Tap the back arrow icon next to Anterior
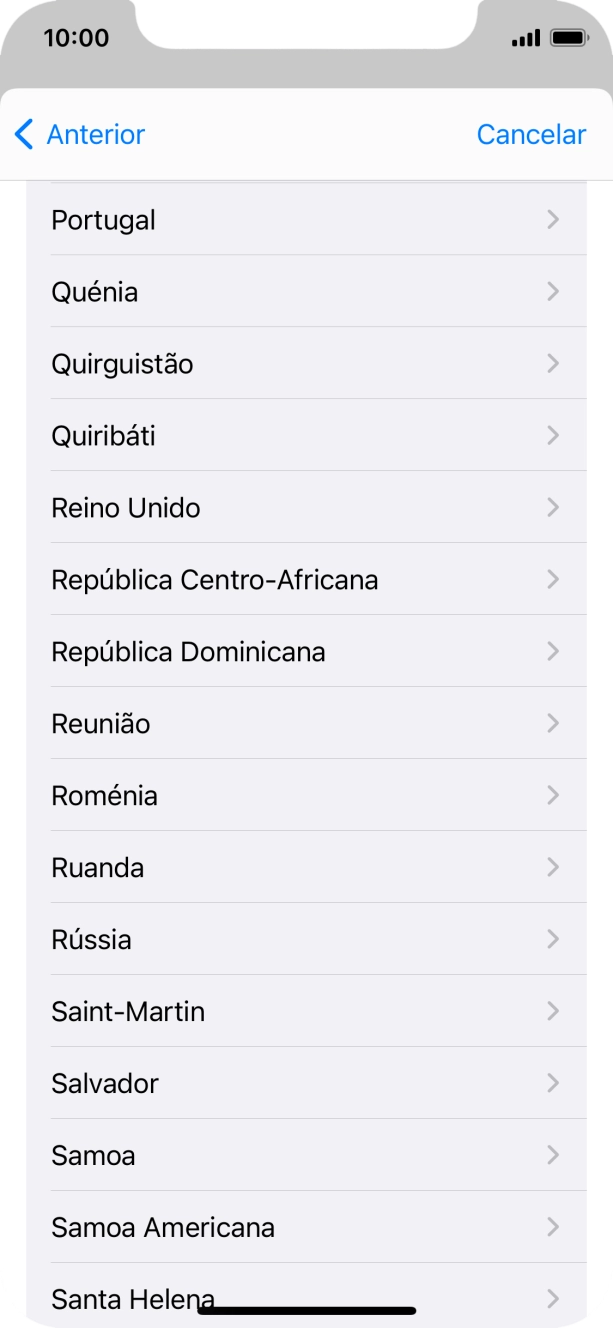 click(25, 134)
